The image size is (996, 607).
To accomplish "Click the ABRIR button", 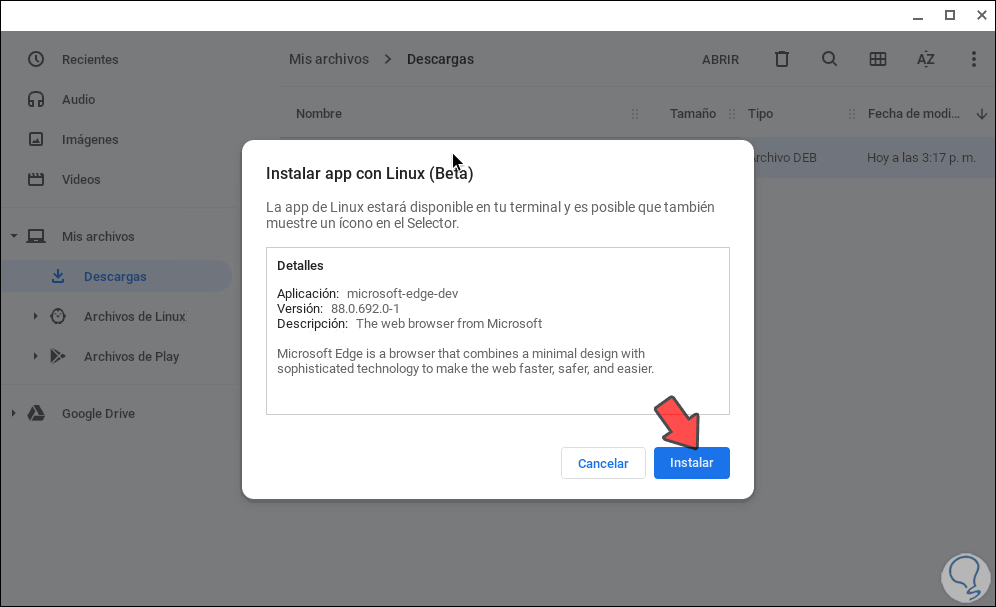I will coord(720,60).
